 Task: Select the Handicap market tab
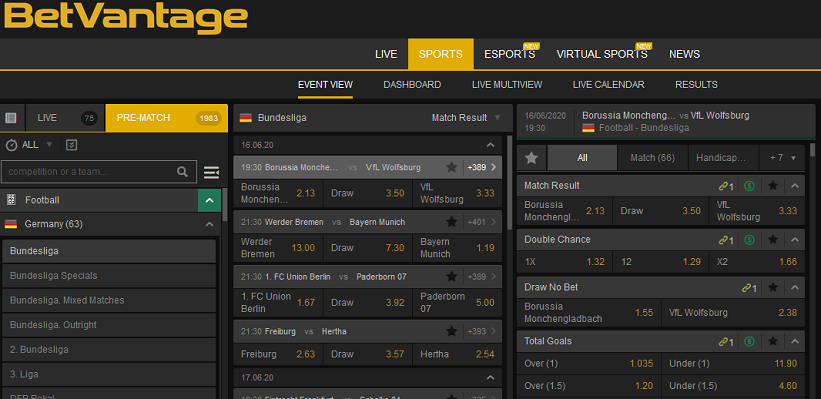[723, 158]
